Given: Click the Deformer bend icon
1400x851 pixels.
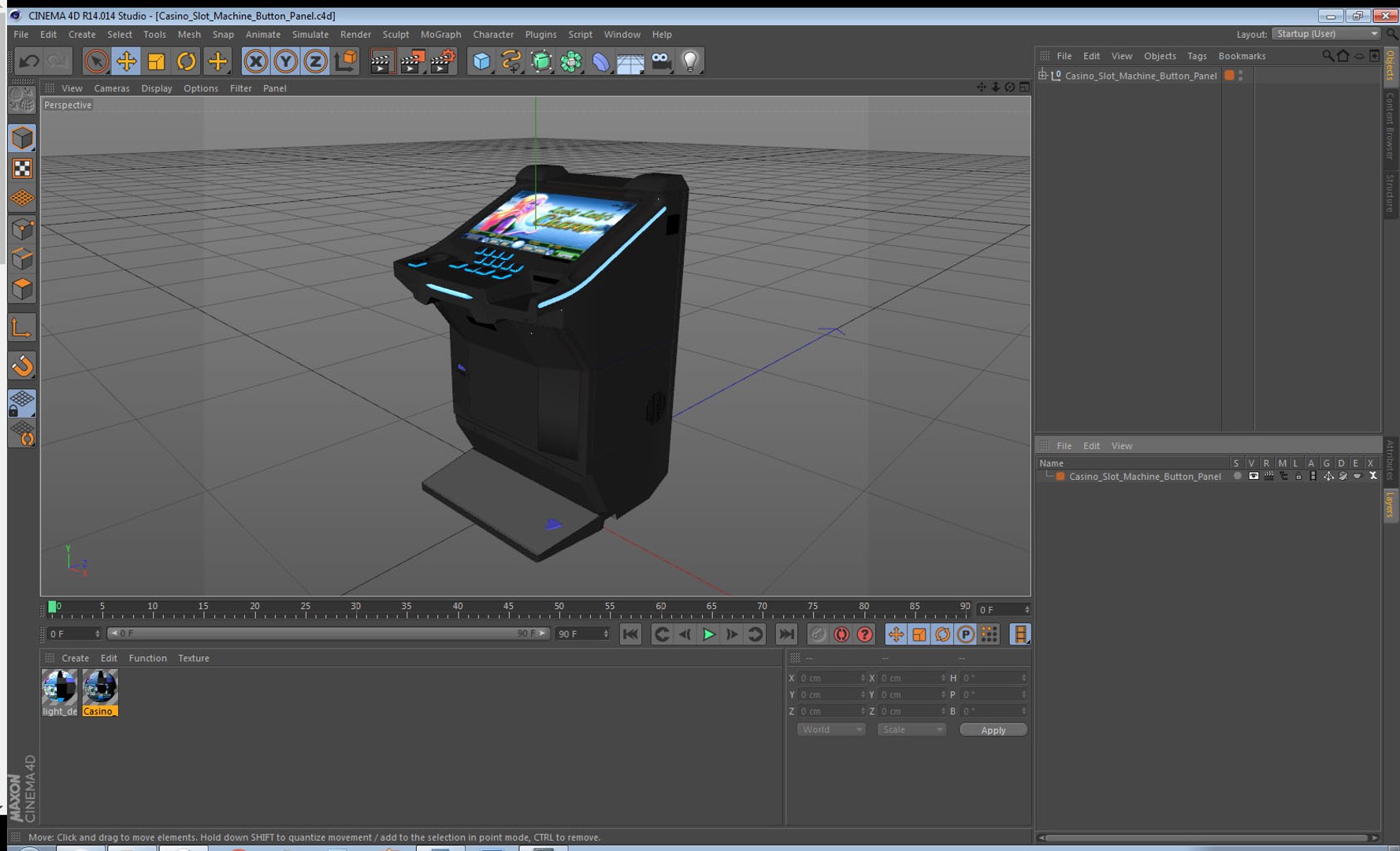Looking at the screenshot, I should (x=600, y=61).
